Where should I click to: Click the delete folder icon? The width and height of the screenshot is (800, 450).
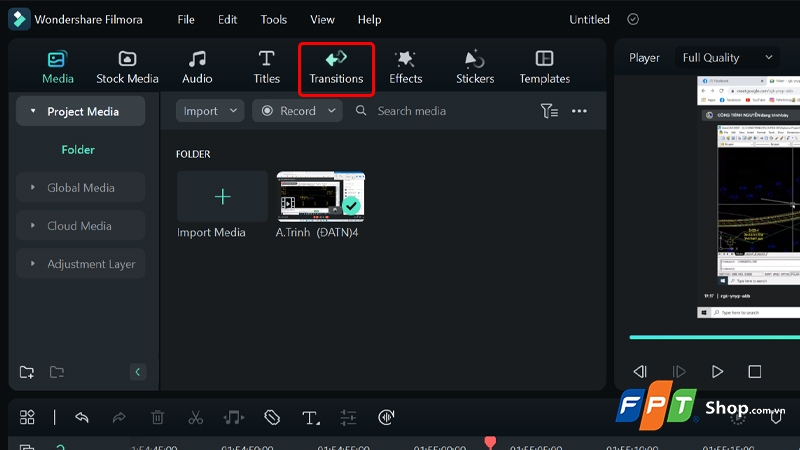click(57, 372)
